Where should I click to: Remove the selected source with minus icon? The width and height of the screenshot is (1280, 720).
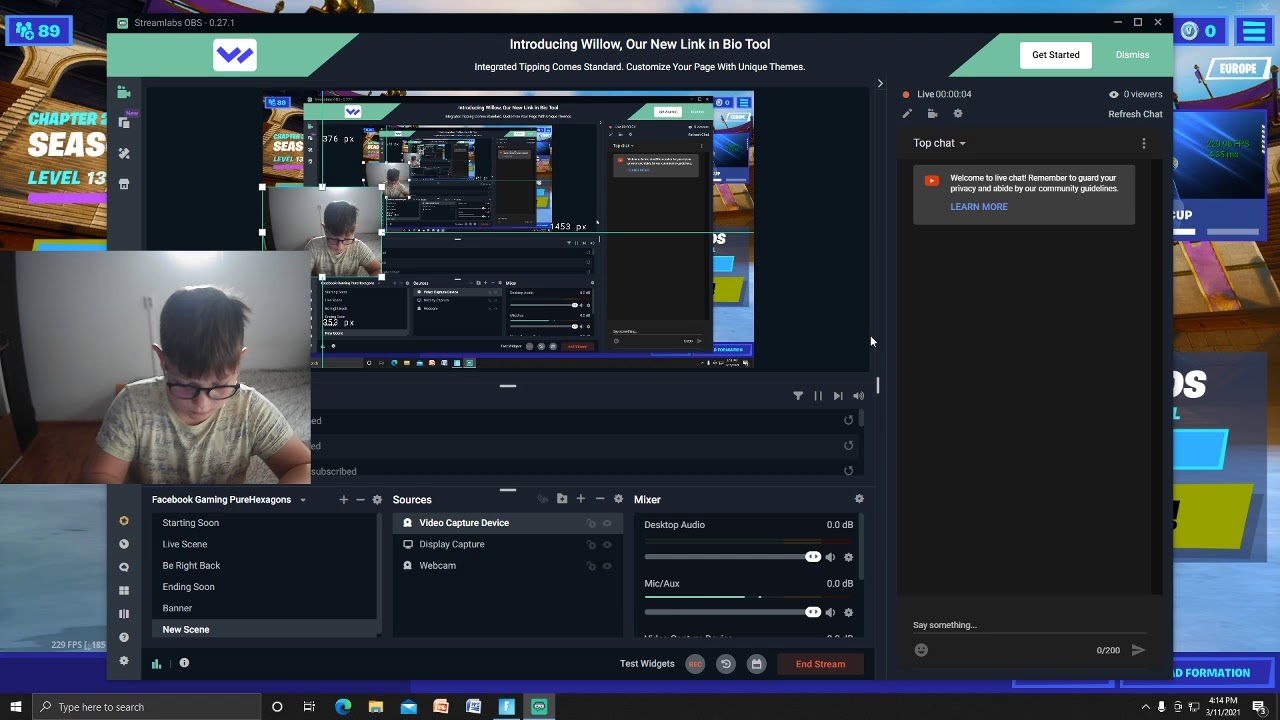pyautogui.click(x=599, y=499)
